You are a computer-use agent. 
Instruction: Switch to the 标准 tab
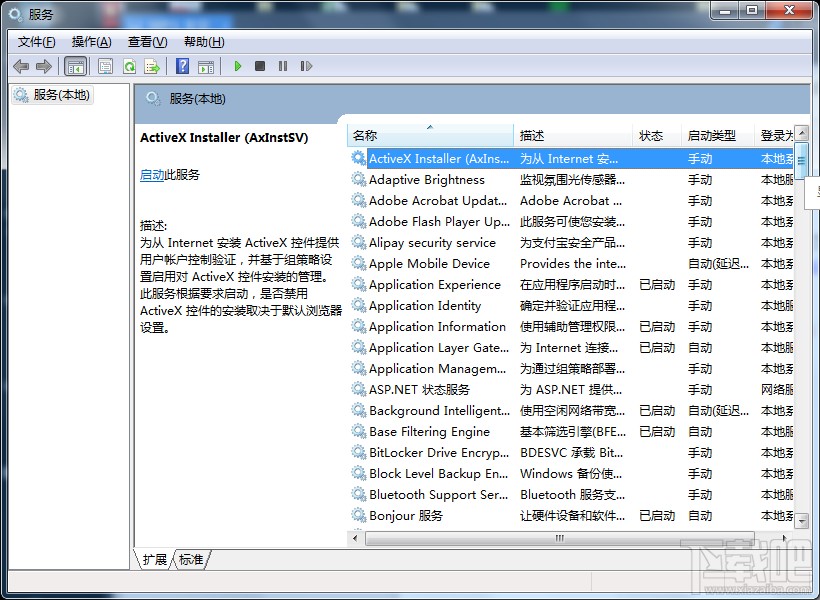click(x=190, y=560)
